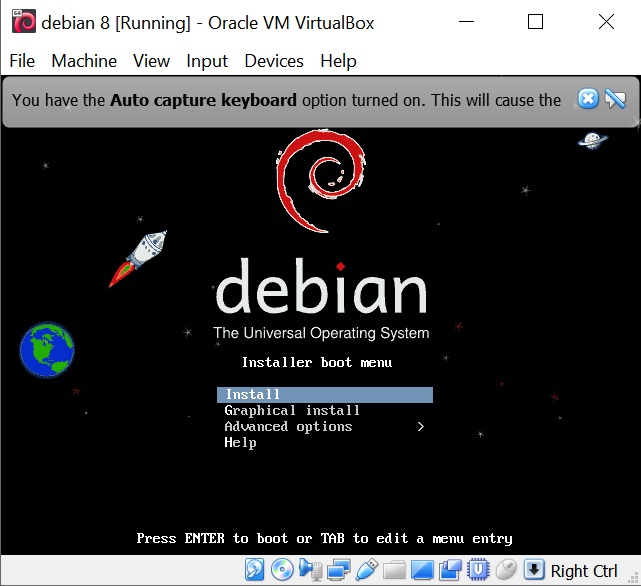Click the shared folders indicator
Viewport: 641px width, 586px height.
[394, 570]
